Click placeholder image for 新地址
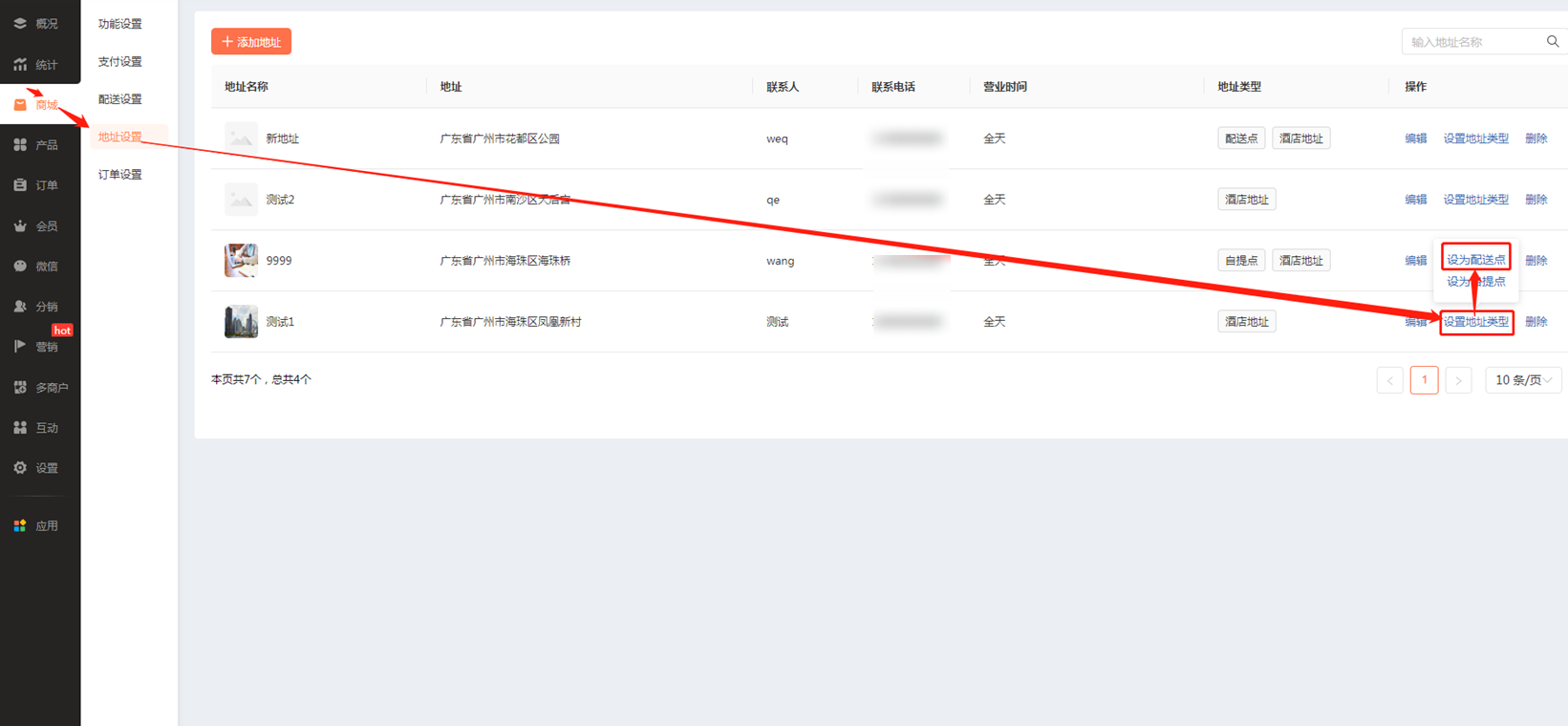Viewport: 1568px width, 726px height. pos(241,139)
